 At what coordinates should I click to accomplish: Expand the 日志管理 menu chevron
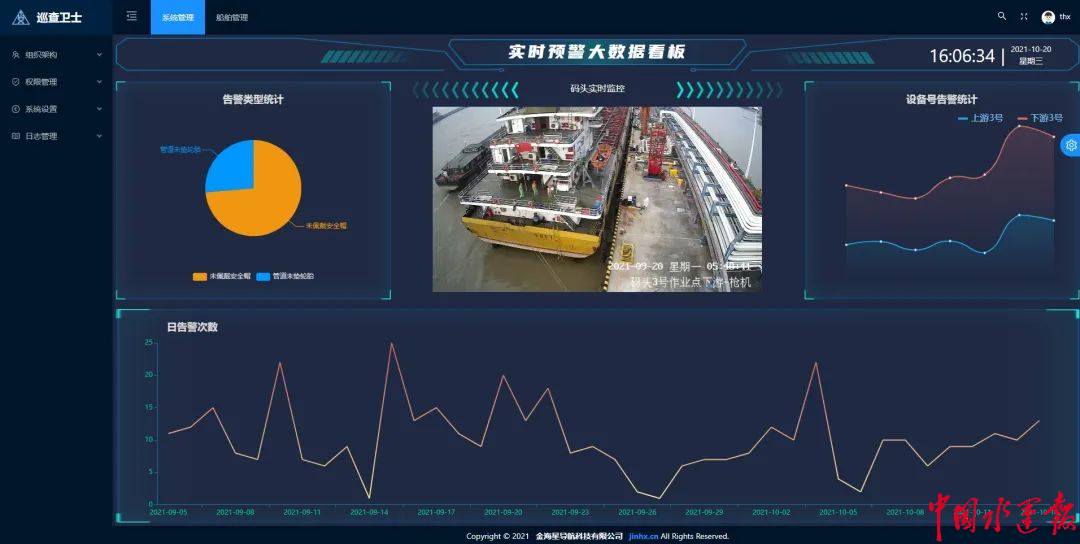pyautogui.click(x=99, y=136)
